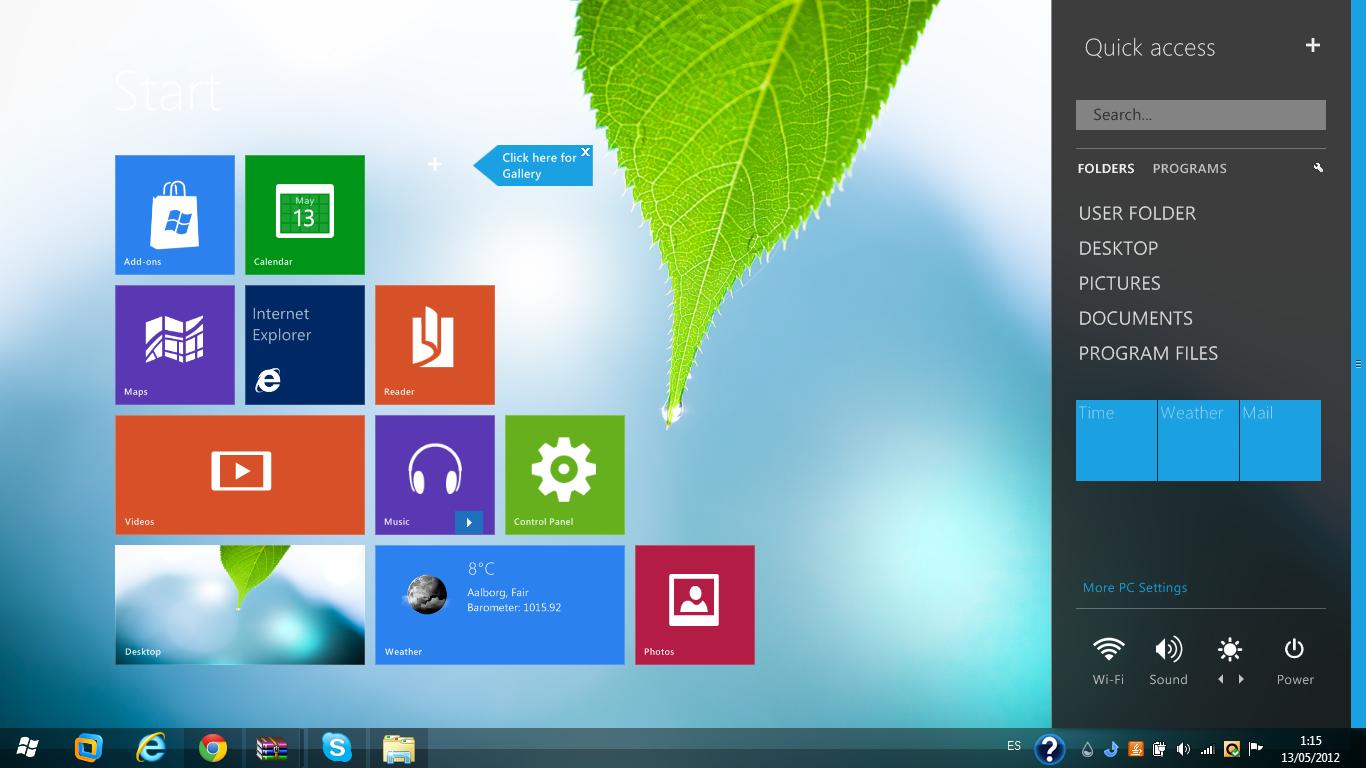This screenshot has width=1366, height=768.
Task: Open the More PC Settings link
Action: coord(1135,587)
